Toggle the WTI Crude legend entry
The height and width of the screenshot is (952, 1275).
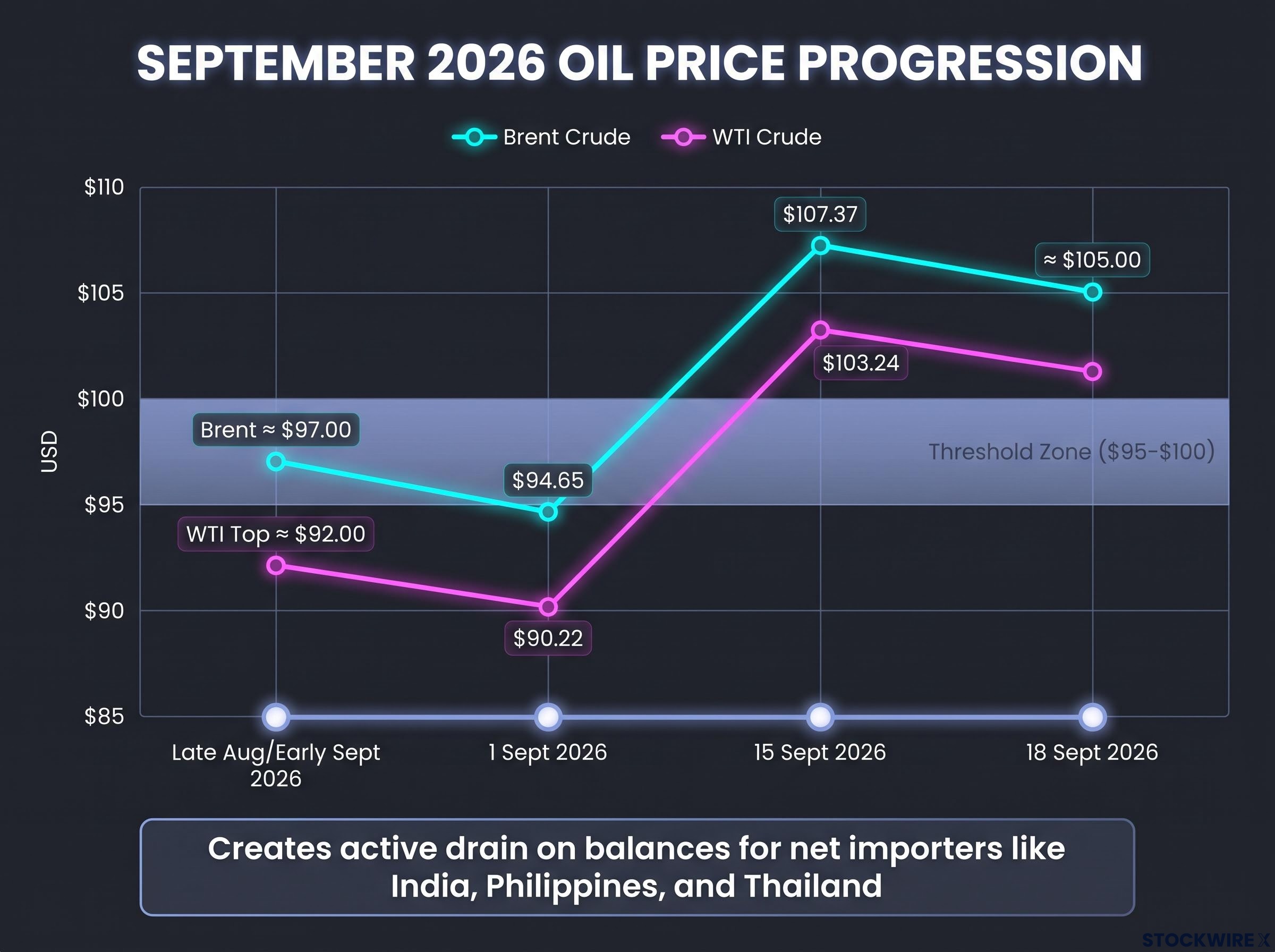(742, 137)
